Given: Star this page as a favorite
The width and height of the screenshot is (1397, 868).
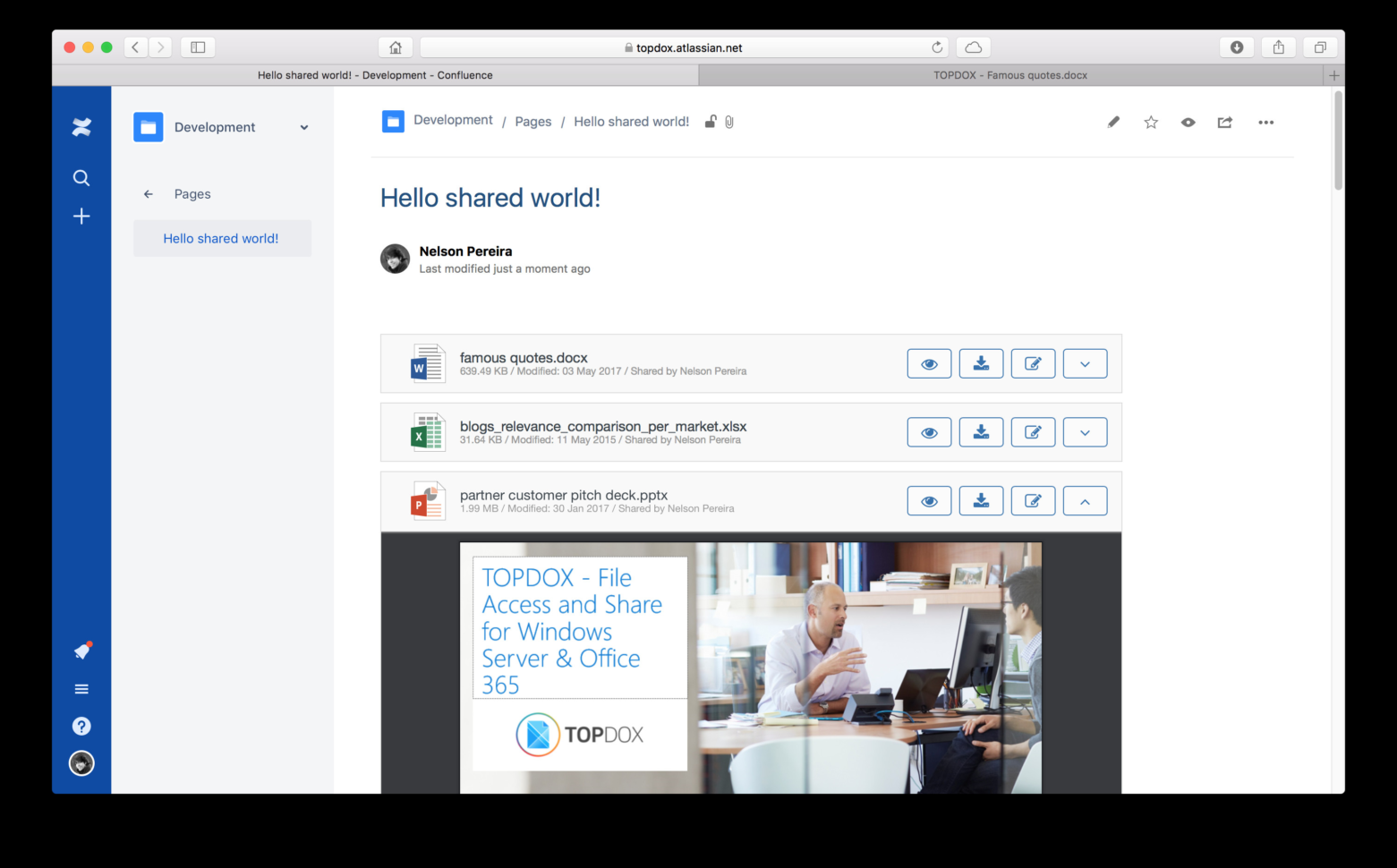Looking at the screenshot, I should [x=1151, y=123].
